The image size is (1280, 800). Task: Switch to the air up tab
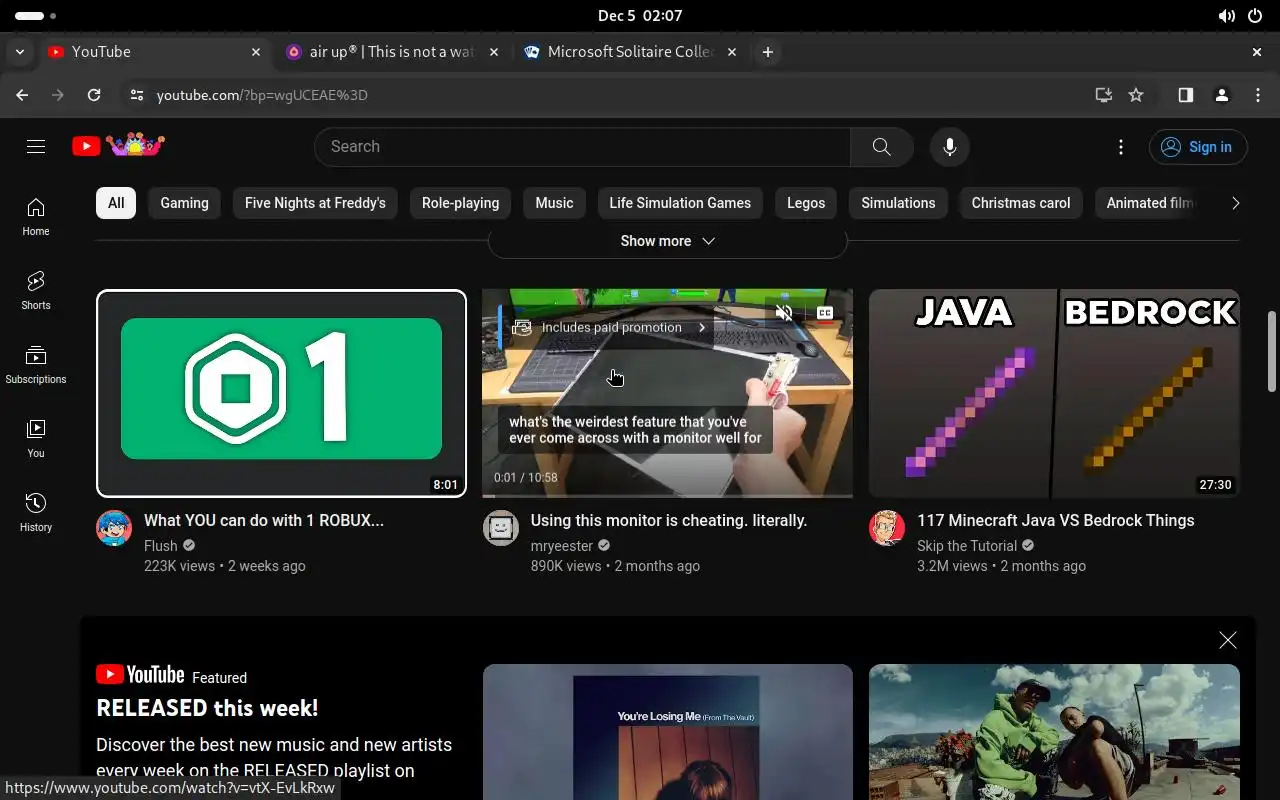pos(392,52)
